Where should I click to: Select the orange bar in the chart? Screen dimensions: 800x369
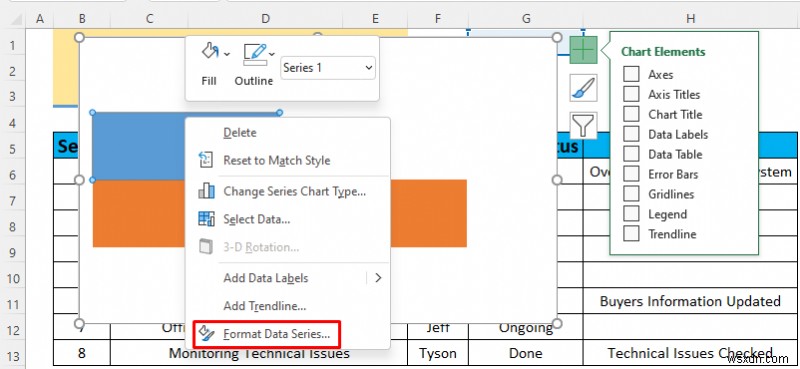429,213
